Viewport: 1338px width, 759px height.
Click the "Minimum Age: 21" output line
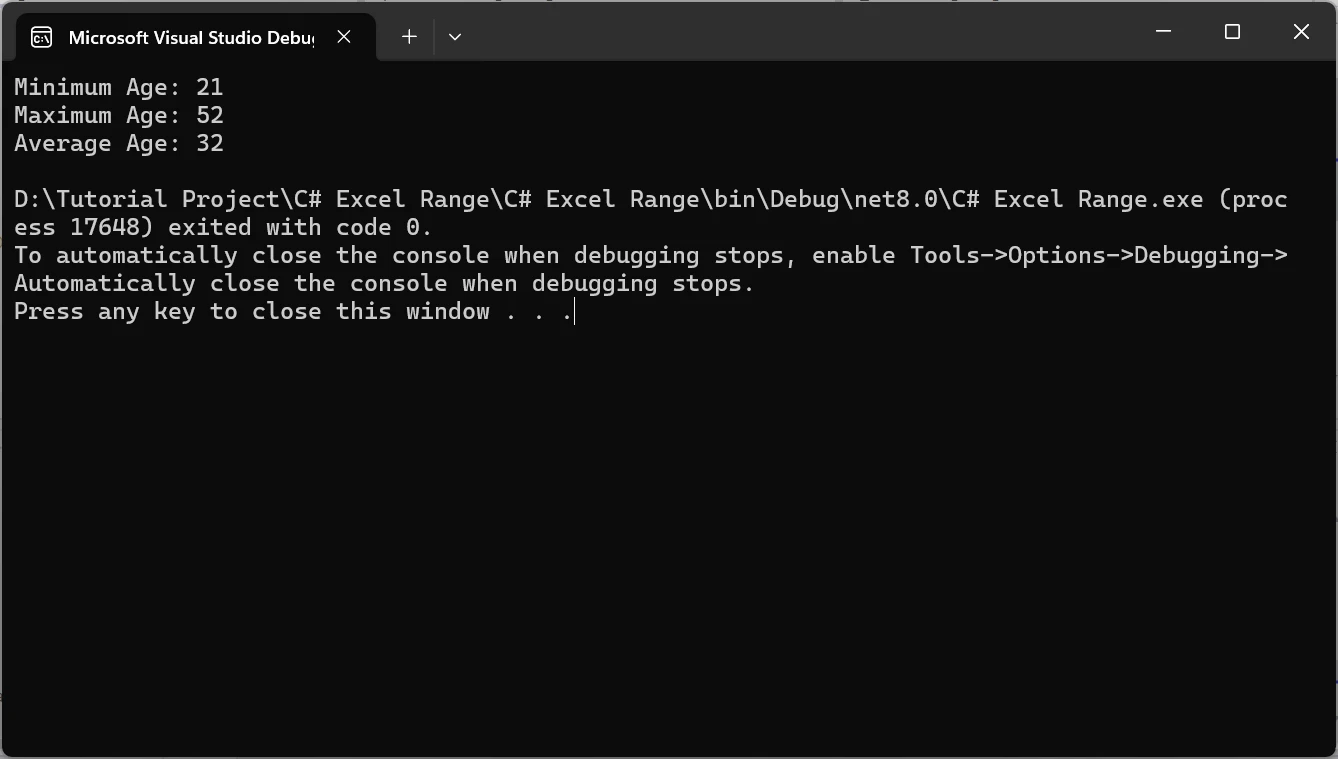click(118, 88)
